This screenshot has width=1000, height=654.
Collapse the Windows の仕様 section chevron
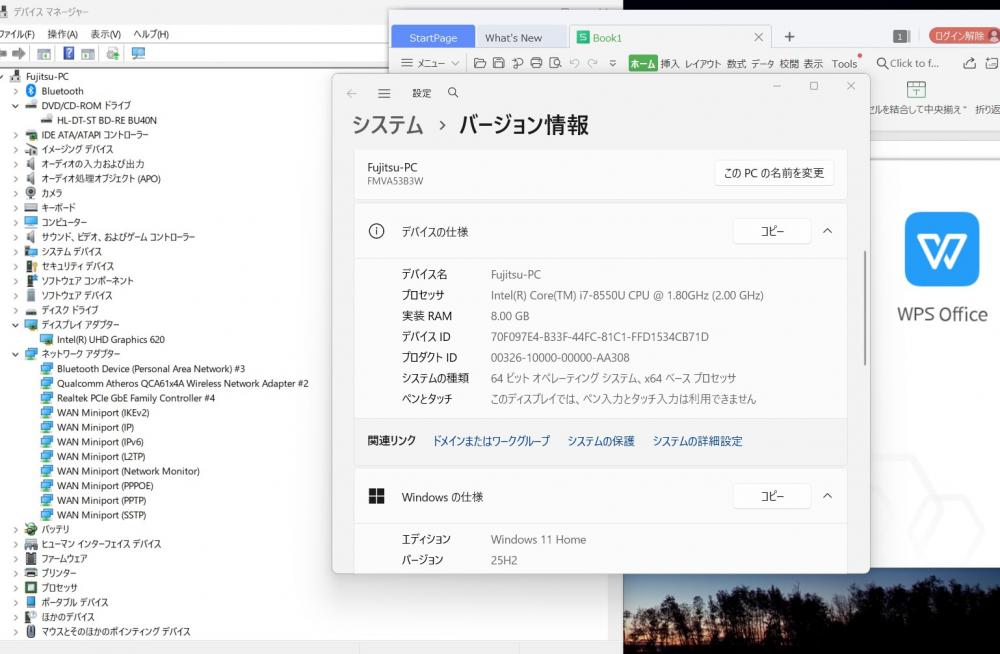(x=827, y=496)
